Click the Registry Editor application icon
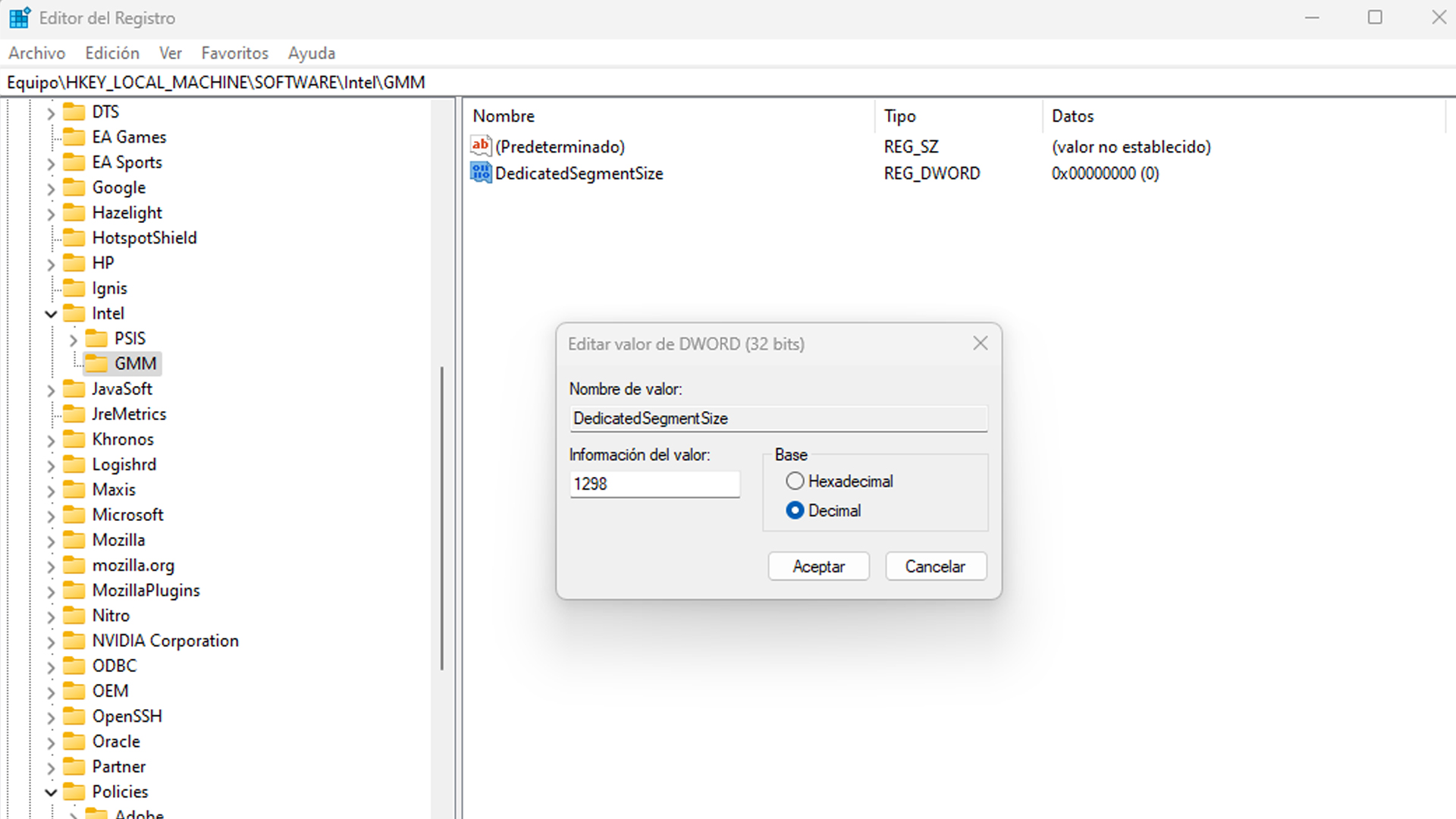The image size is (1456, 819). coord(18,17)
